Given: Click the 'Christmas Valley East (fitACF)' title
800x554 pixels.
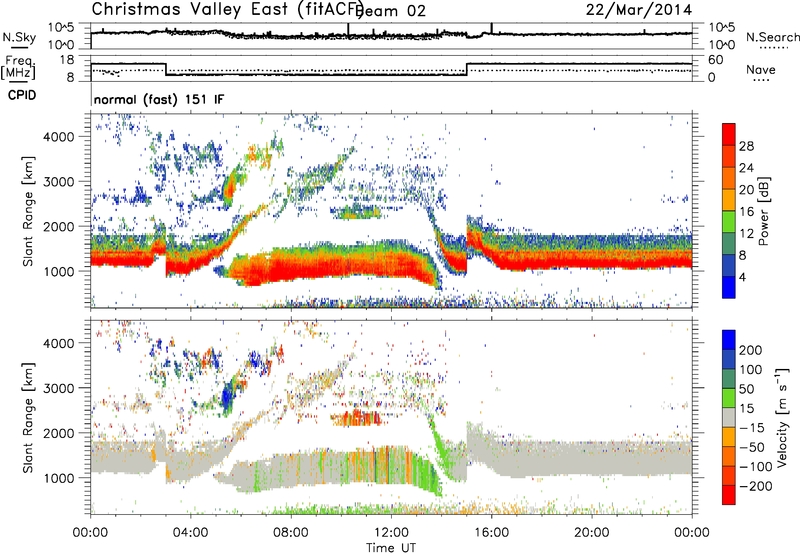Looking at the screenshot, I should pos(227,9).
